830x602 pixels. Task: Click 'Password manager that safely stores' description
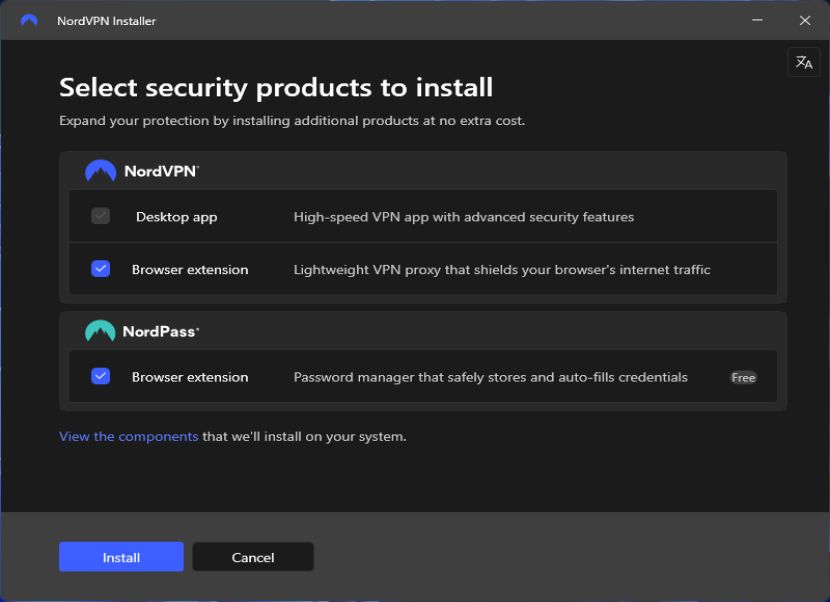pyautogui.click(x=491, y=377)
